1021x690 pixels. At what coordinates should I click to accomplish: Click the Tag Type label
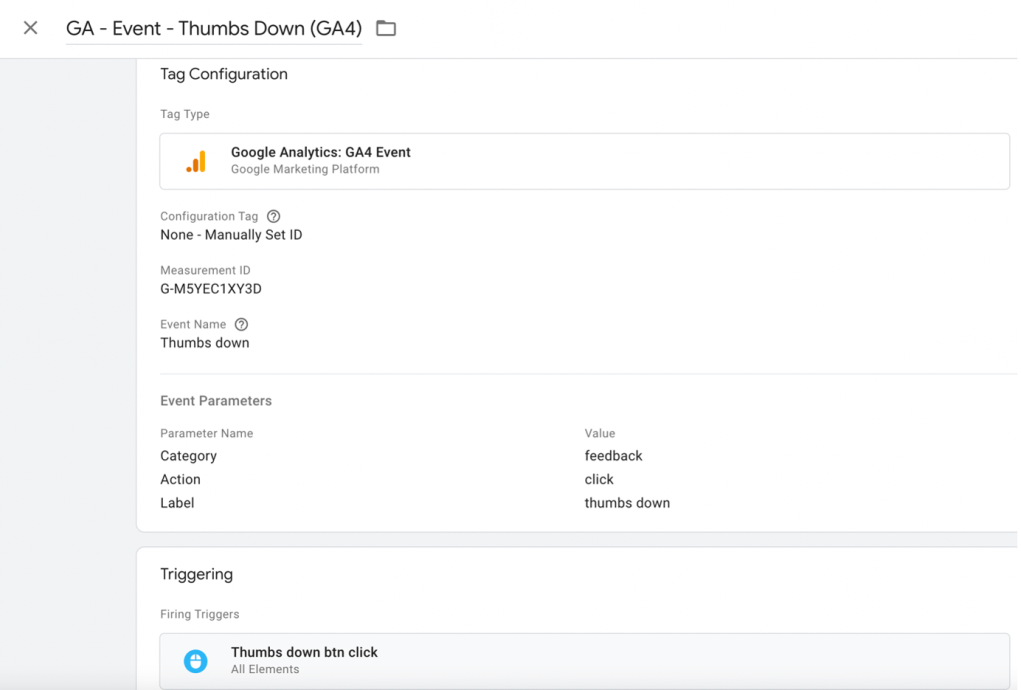(x=185, y=115)
